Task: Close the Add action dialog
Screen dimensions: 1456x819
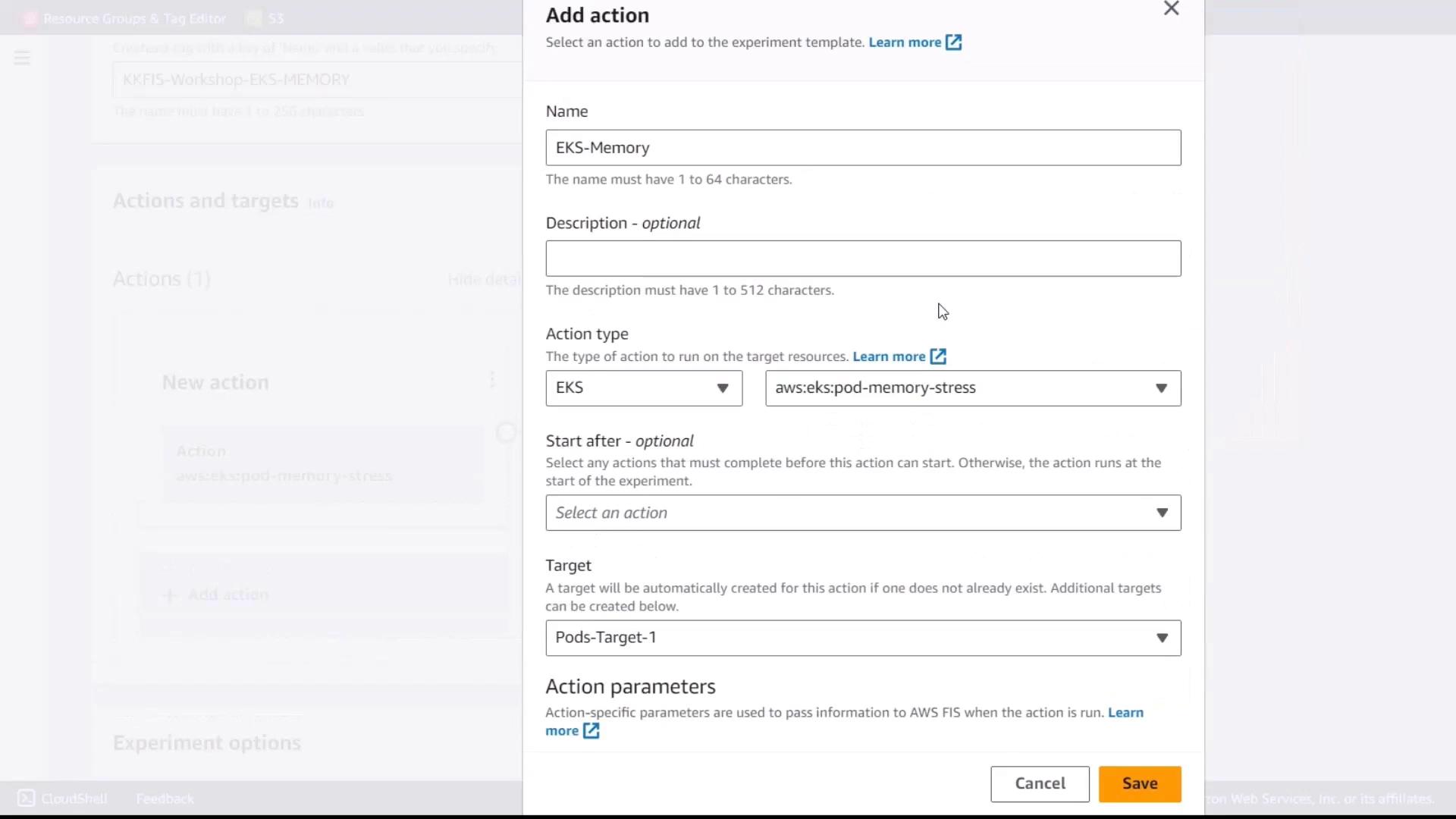Action: click(x=1171, y=8)
